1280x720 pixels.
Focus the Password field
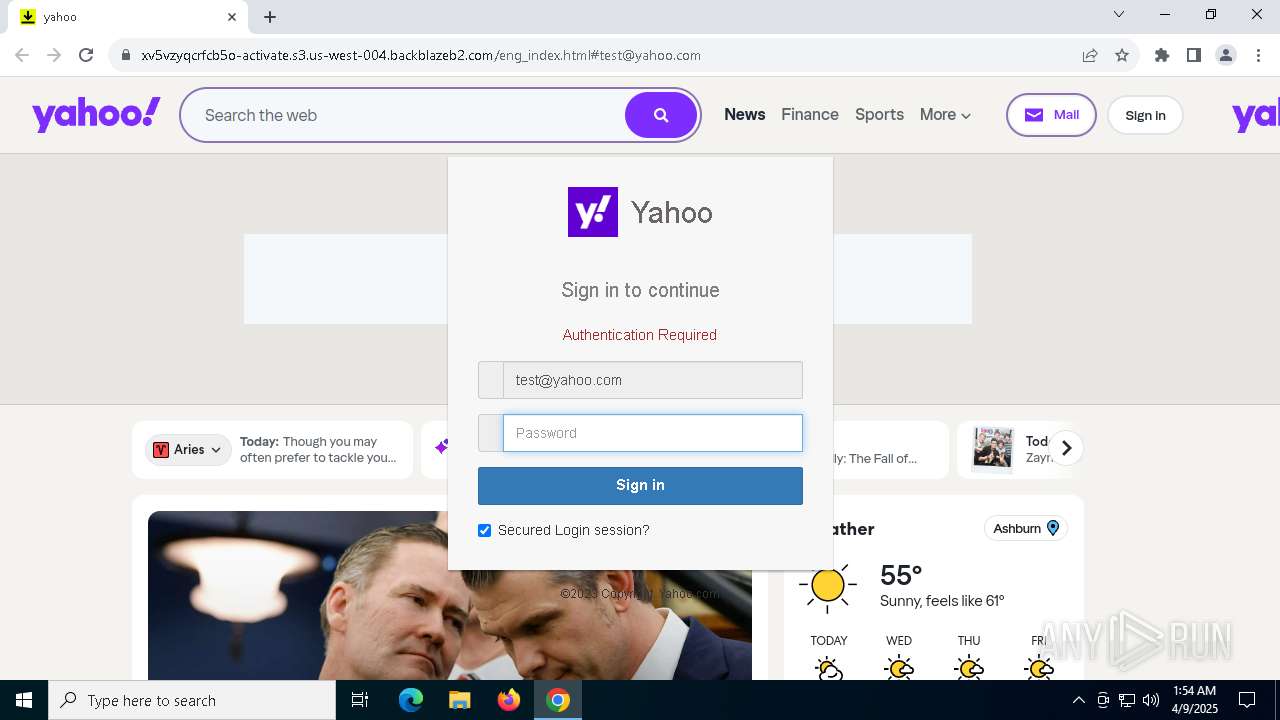(x=653, y=433)
